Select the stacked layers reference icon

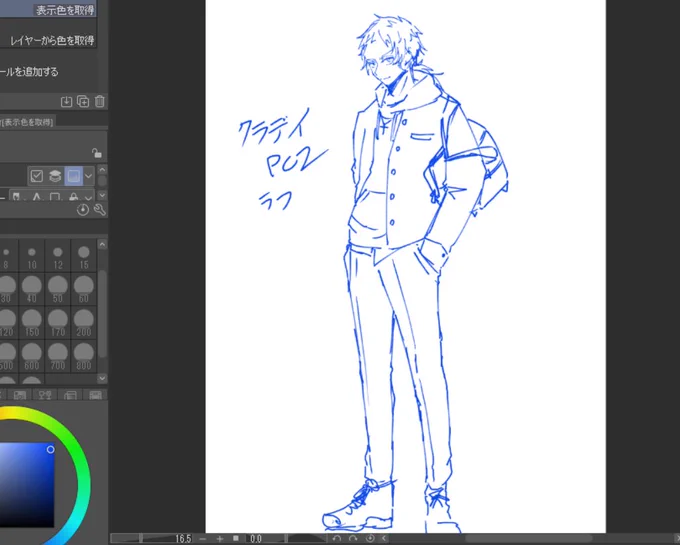point(55,176)
